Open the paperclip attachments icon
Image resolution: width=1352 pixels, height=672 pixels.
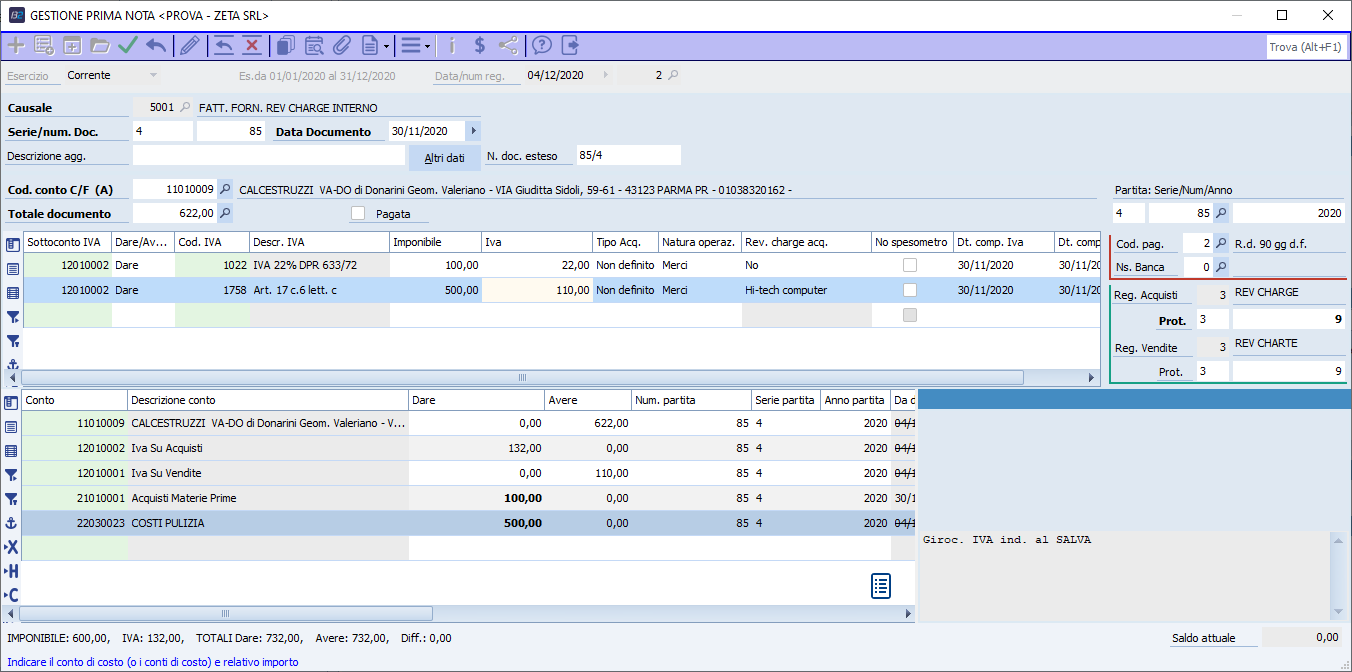pyautogui.click(x=342, y=45)
